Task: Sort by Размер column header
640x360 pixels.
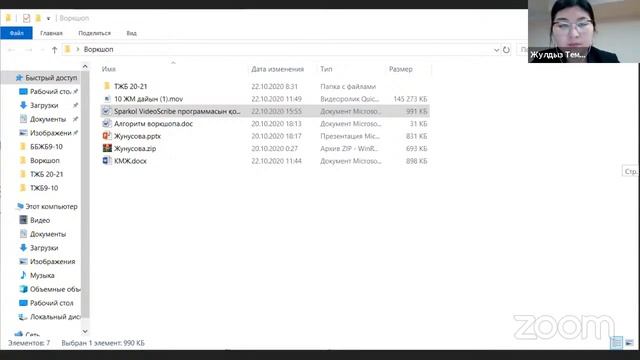Action: 400,69
